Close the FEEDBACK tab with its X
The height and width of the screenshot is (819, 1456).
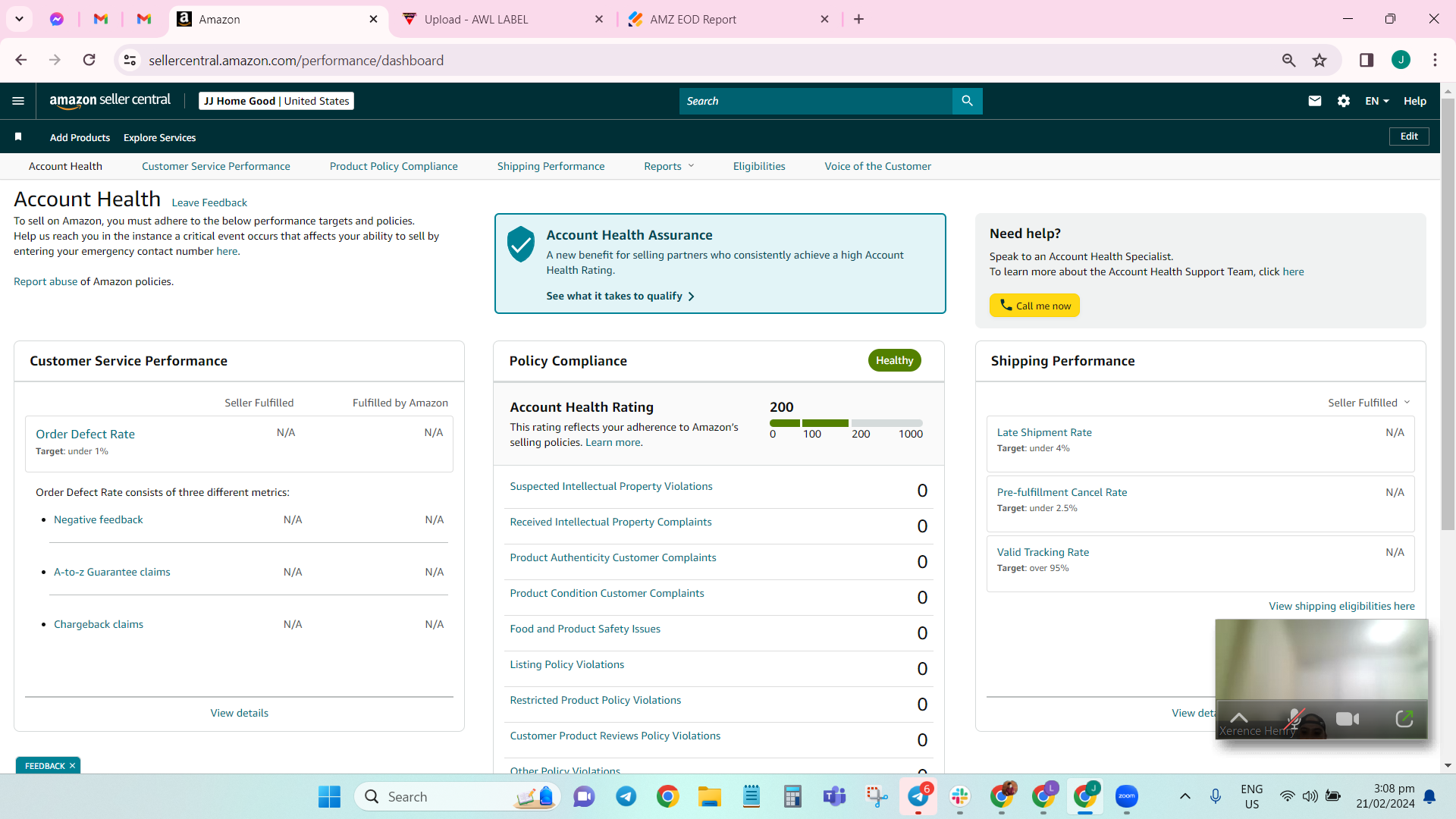point(72,766)
